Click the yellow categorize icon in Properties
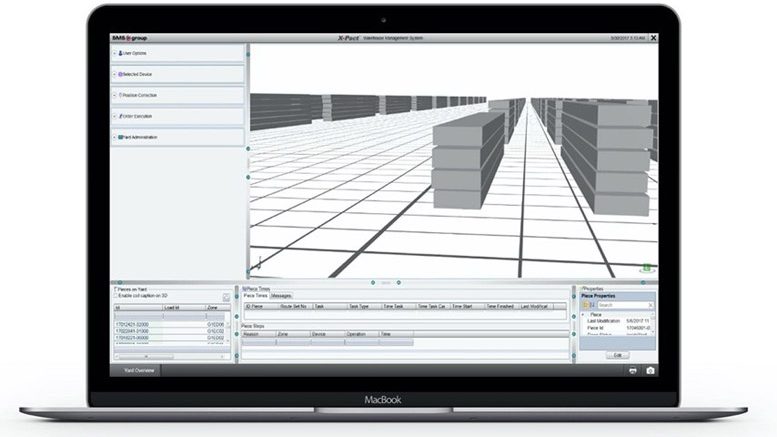The image size is (777, 437). pos(584,304)
